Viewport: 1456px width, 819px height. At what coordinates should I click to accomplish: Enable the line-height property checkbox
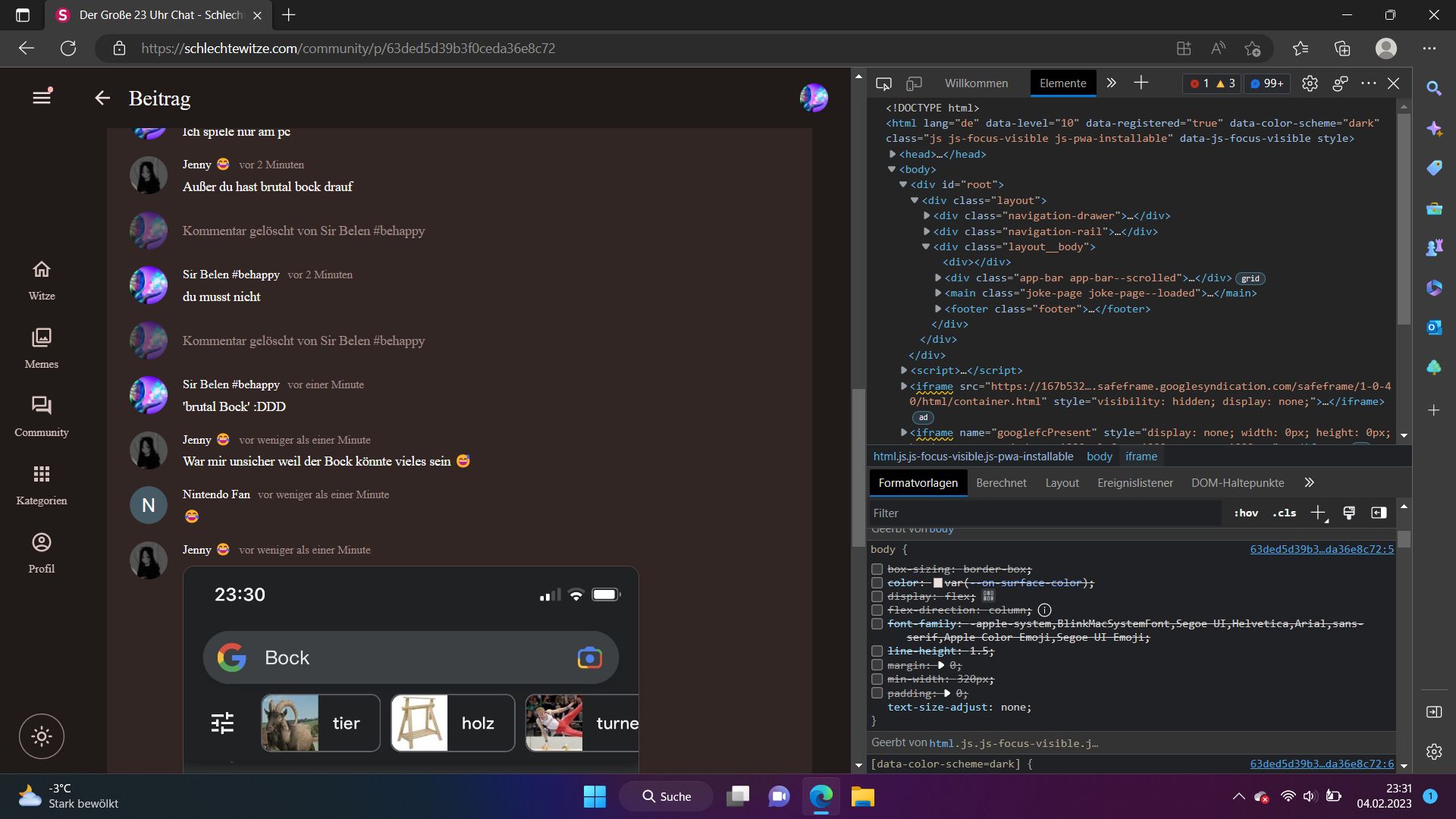877,651
